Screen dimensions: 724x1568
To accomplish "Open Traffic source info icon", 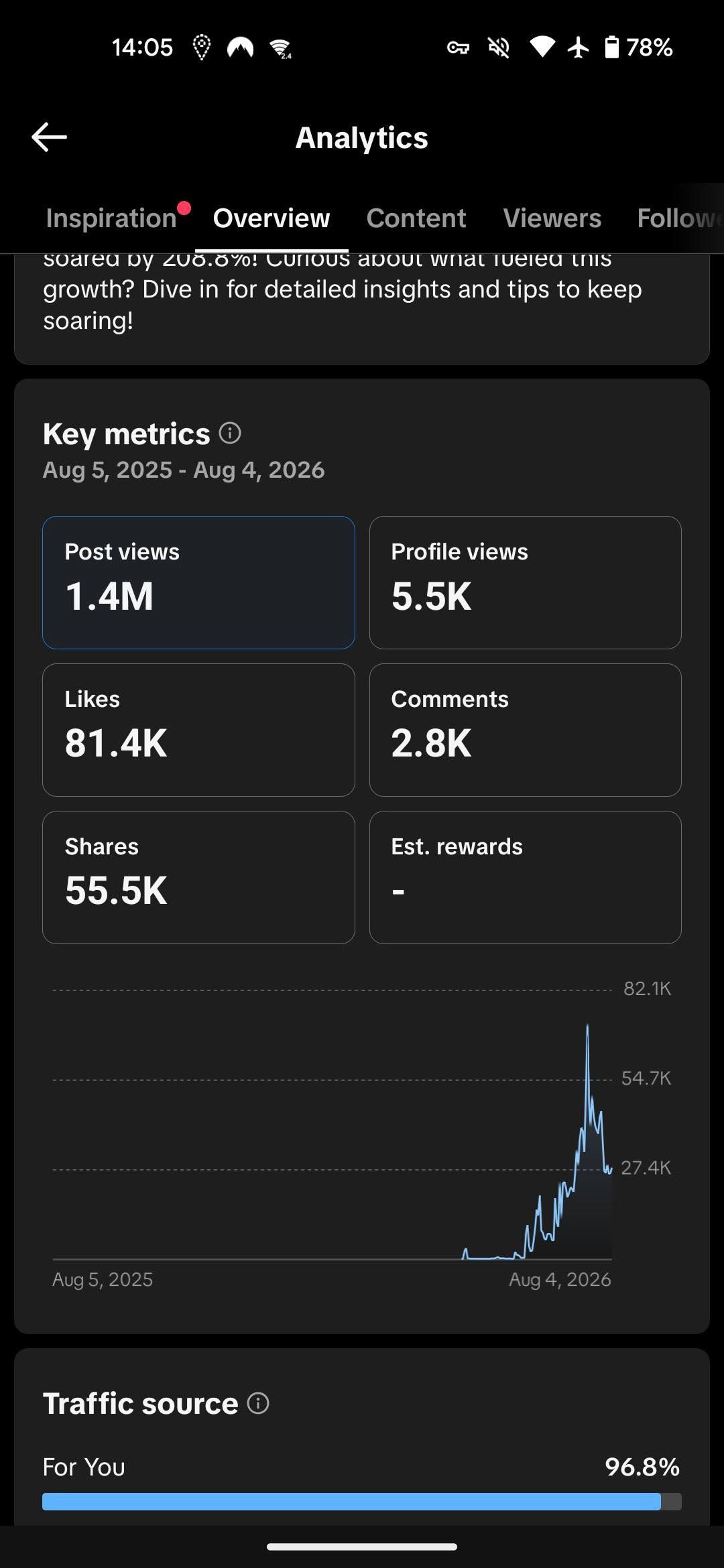I will 258,1403.
